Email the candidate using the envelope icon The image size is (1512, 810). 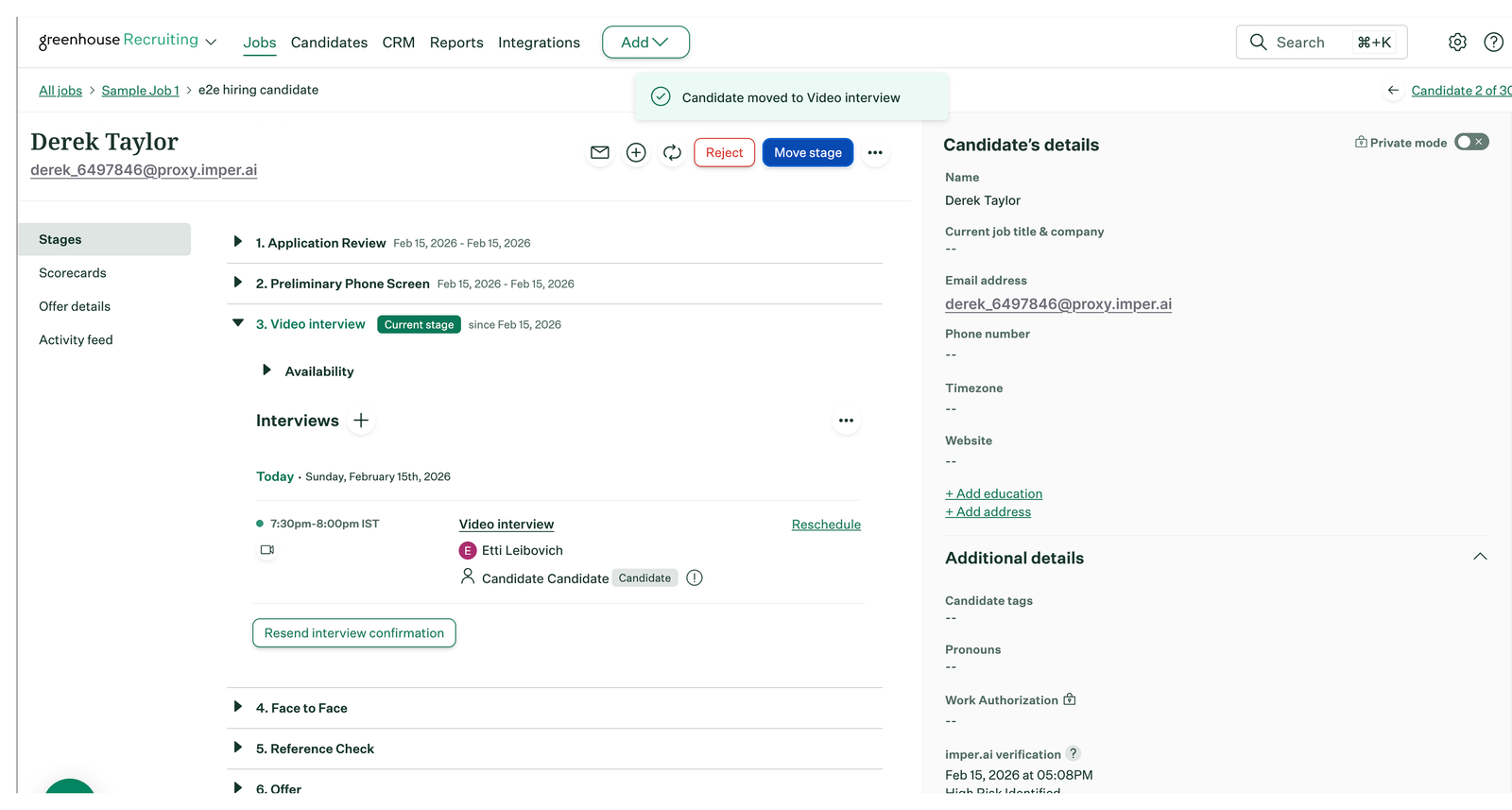pos(600,152)
